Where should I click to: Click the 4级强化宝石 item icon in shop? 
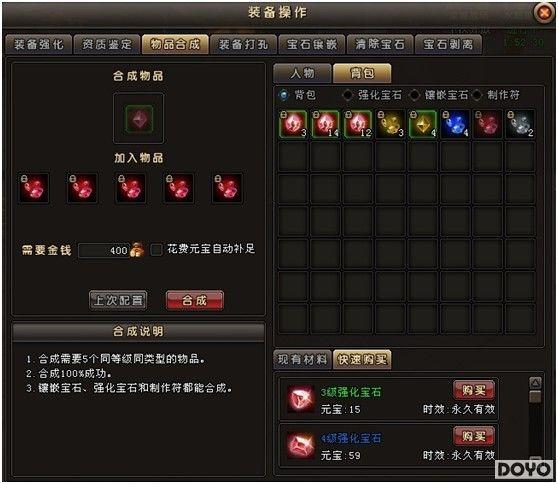301,444
